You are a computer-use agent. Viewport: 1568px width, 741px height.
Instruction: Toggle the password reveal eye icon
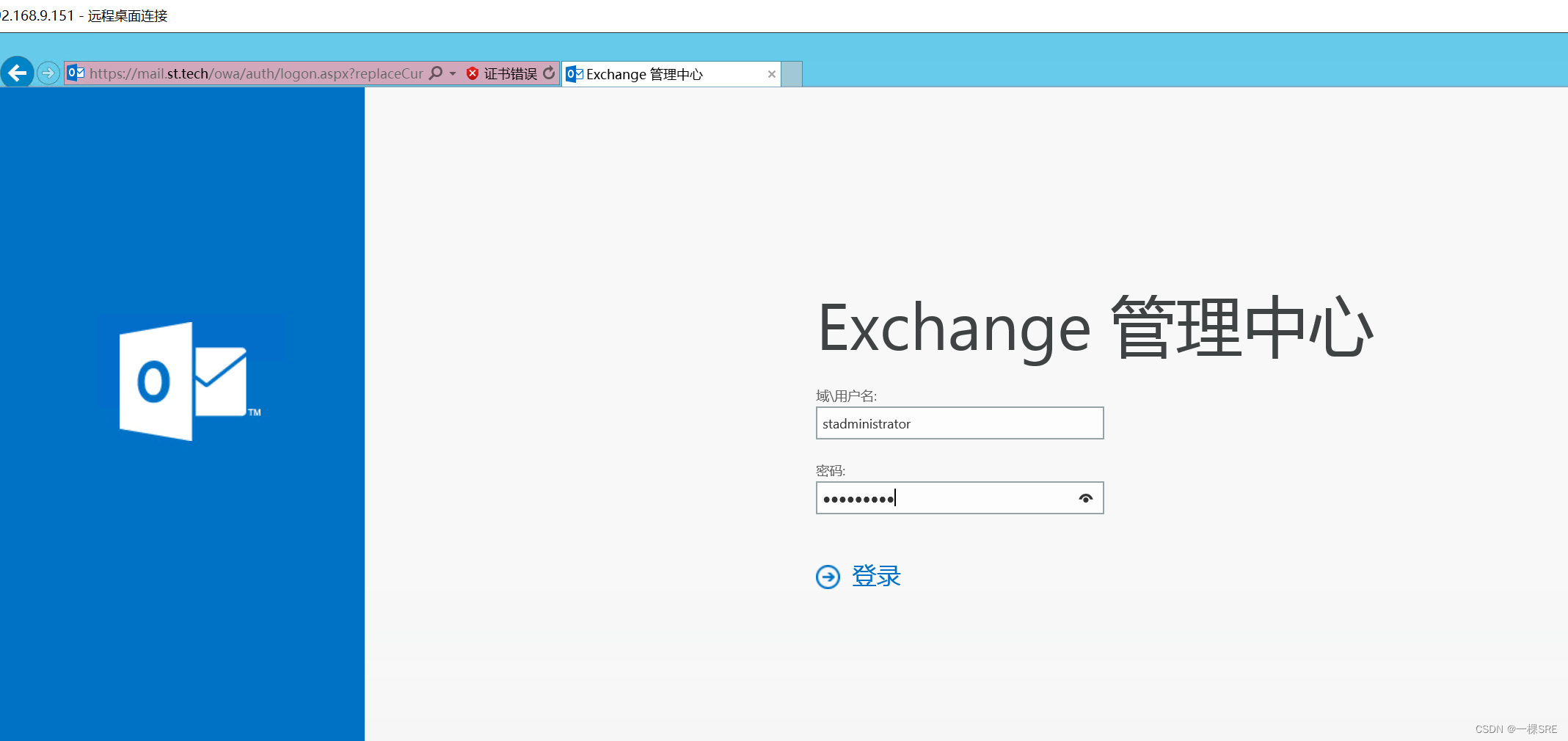coord(1086,498)
